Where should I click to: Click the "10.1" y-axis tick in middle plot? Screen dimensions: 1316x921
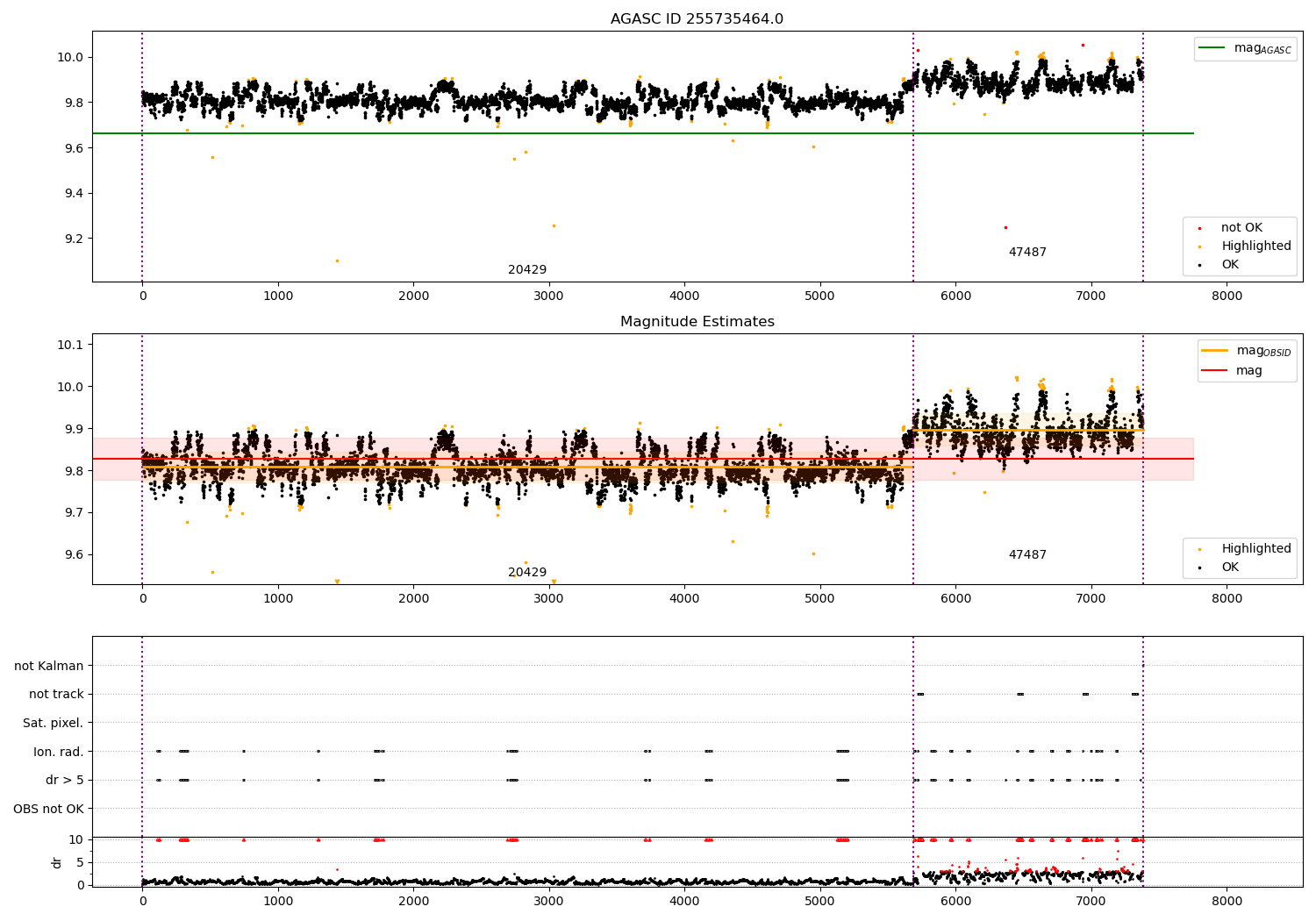[69, 345]
